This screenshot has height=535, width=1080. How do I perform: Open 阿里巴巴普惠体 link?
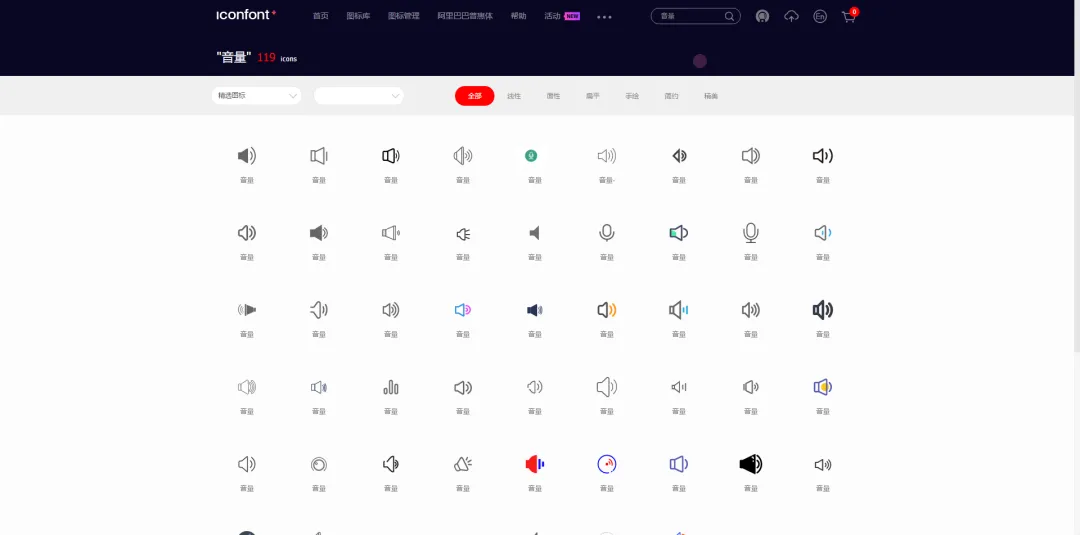[465, 17]
